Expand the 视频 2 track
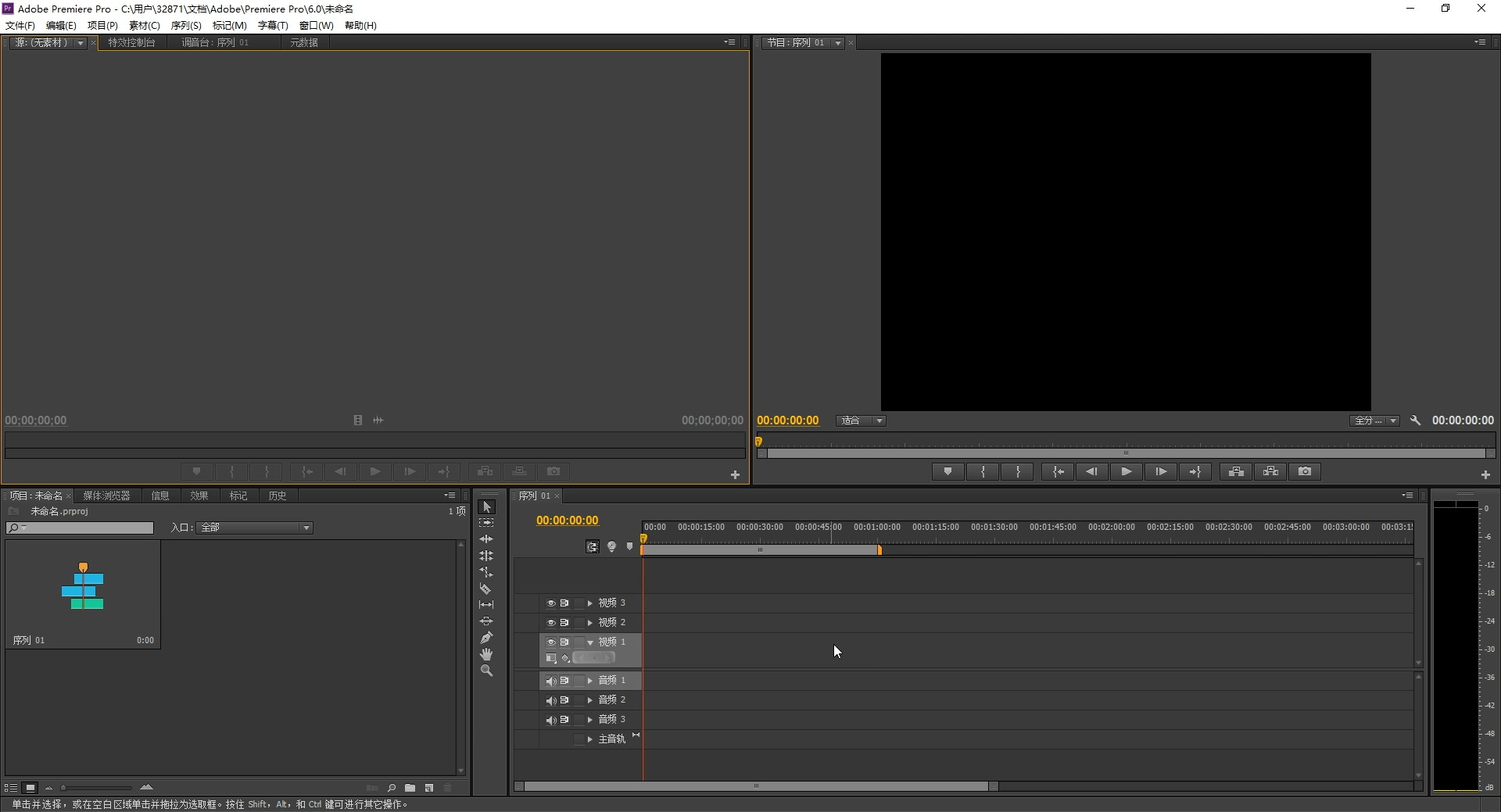 (590, 623)
